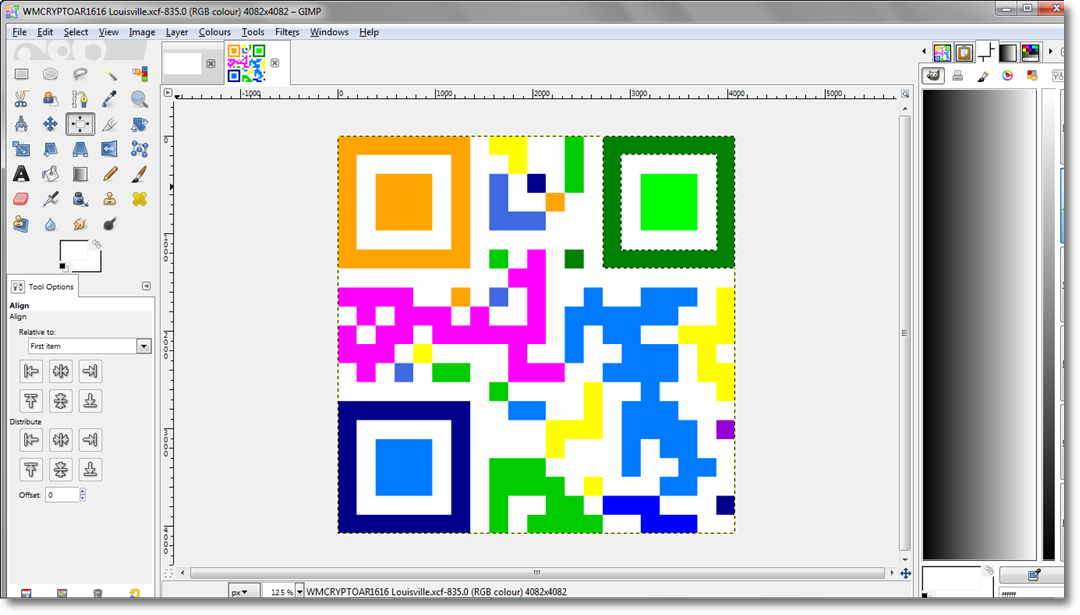The height and width of the screenshot is (615, 1080).
Task: Open the Colours menu
Action: point(214,32)
